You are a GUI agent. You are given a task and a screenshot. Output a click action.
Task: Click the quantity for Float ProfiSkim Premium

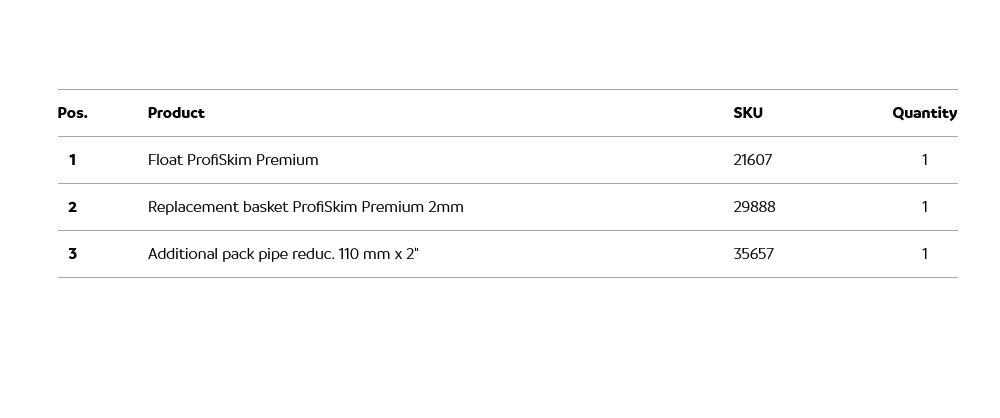pos(925,160)
